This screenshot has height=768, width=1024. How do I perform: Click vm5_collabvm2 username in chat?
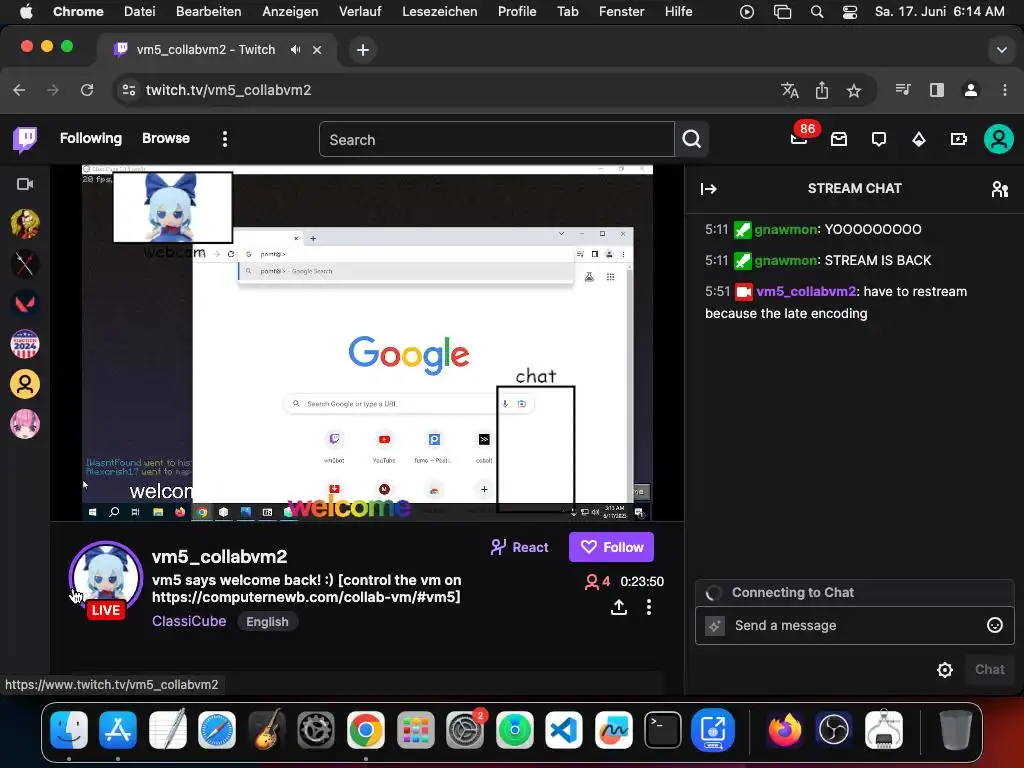coord(806,291)
